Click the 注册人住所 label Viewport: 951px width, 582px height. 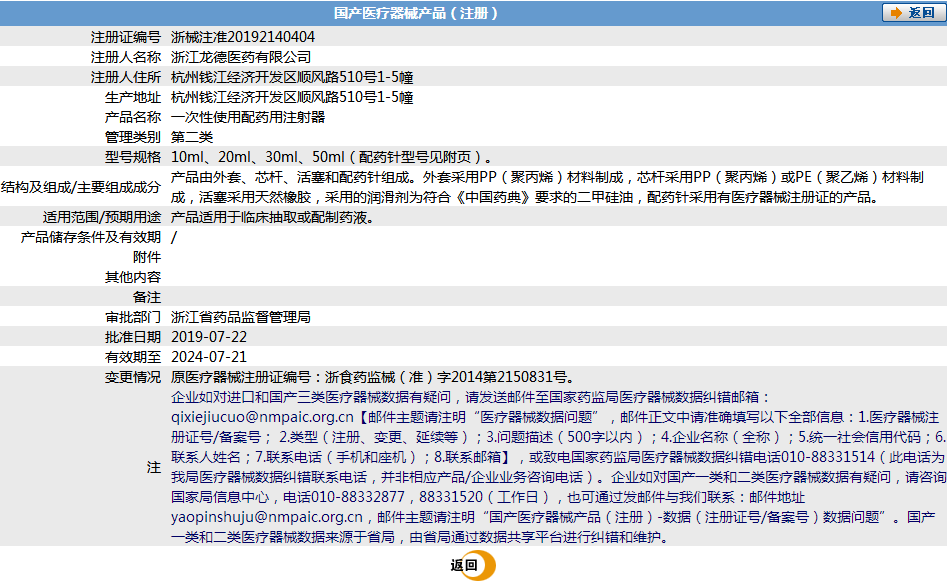pyautogui.click(x=126, y=77)
